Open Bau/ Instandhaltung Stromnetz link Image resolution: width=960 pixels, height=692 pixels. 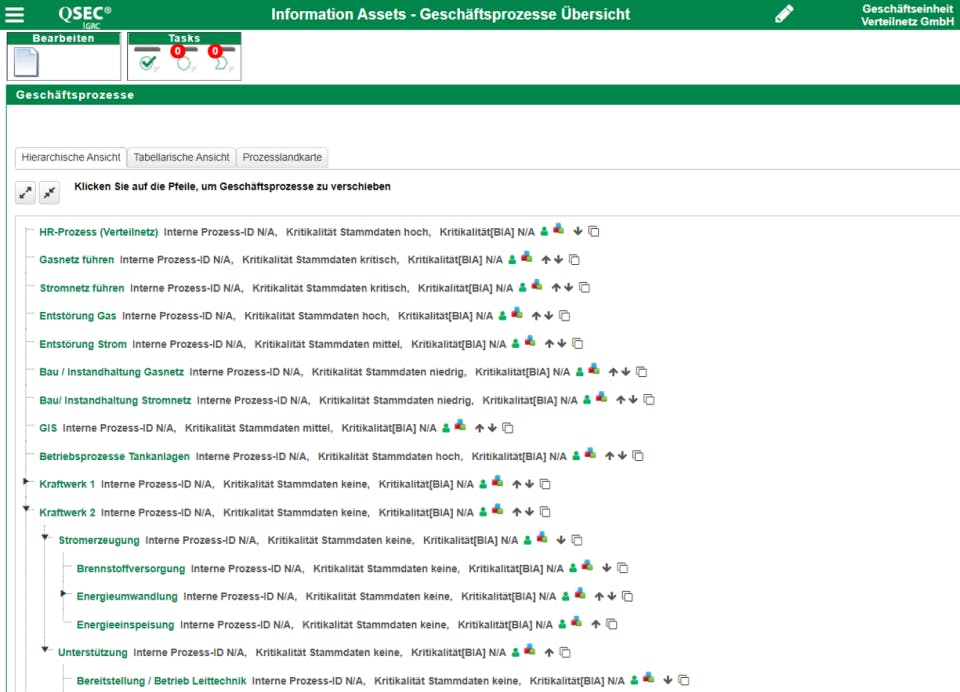tap(115, 401)
